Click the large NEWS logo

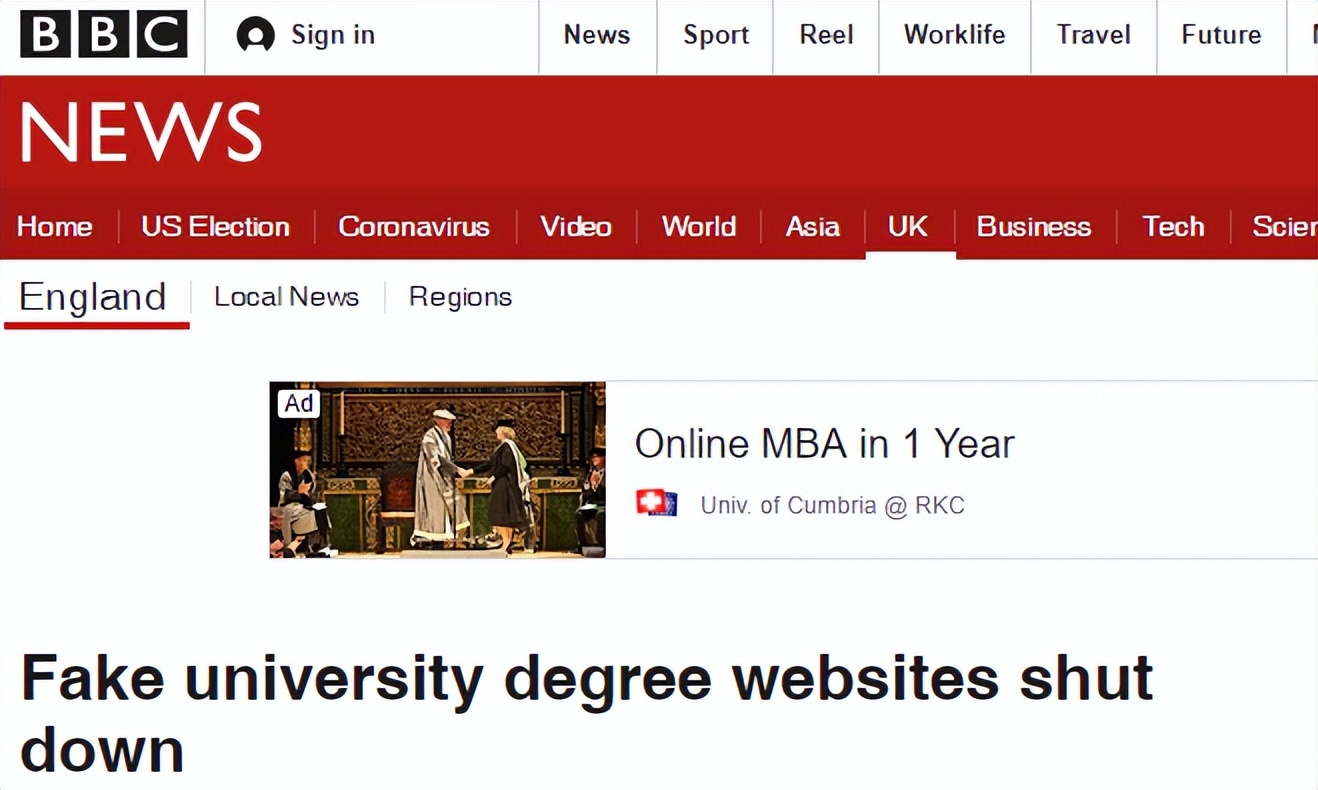[x=141, y=133]
